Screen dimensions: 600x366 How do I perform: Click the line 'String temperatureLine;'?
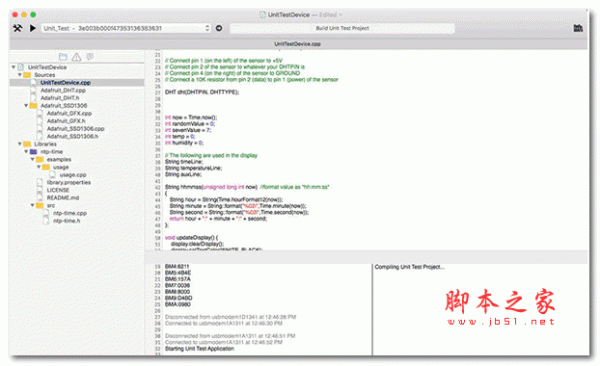[193, 168]
